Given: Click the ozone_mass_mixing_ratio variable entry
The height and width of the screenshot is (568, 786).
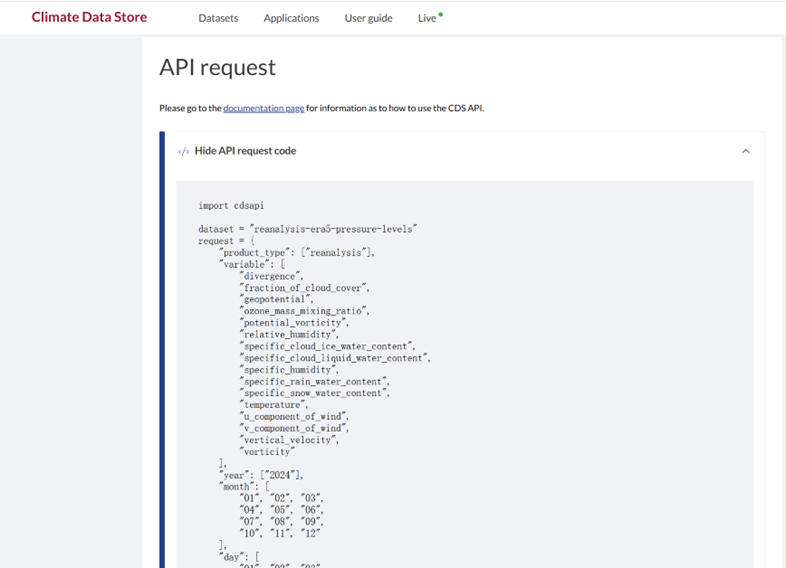Looking at the screenshot, I should tap(304, 311).
